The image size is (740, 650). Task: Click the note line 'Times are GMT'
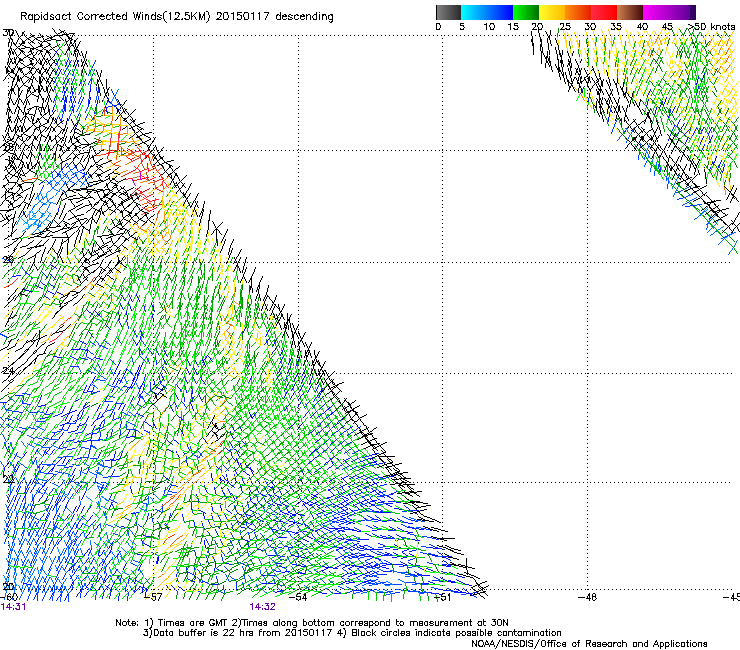click(x=193, y=623)
